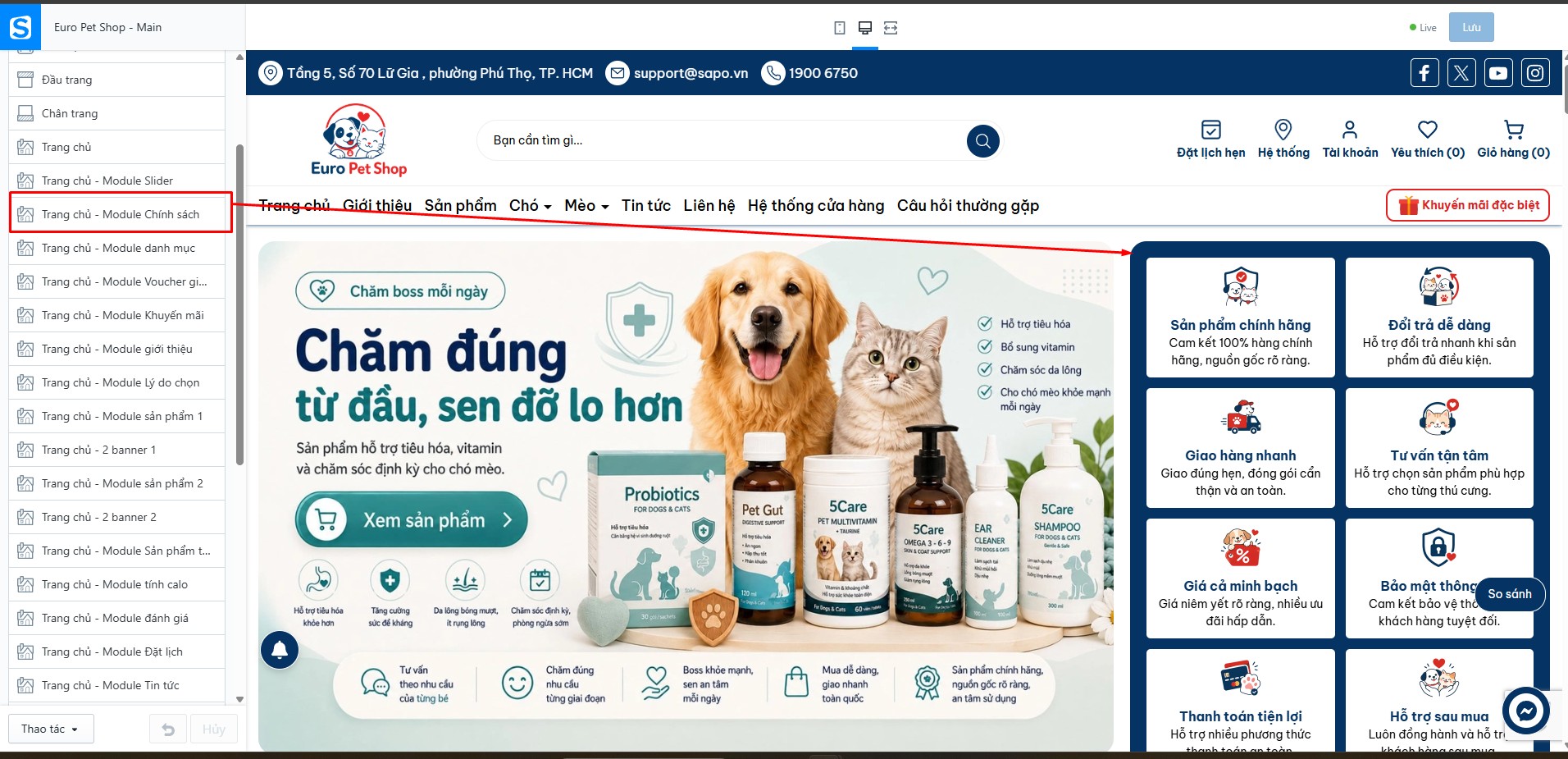1568x759 pixels.
Task: Click the Facebook icon in header
Action: coord(1424,73)
